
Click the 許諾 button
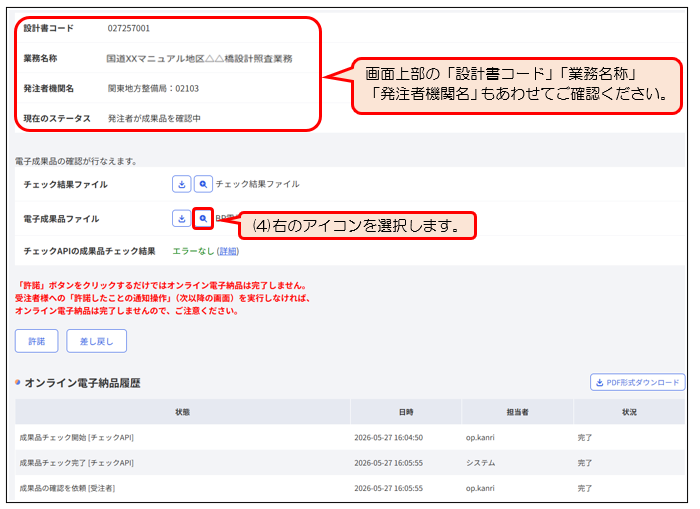click(37, 341)
